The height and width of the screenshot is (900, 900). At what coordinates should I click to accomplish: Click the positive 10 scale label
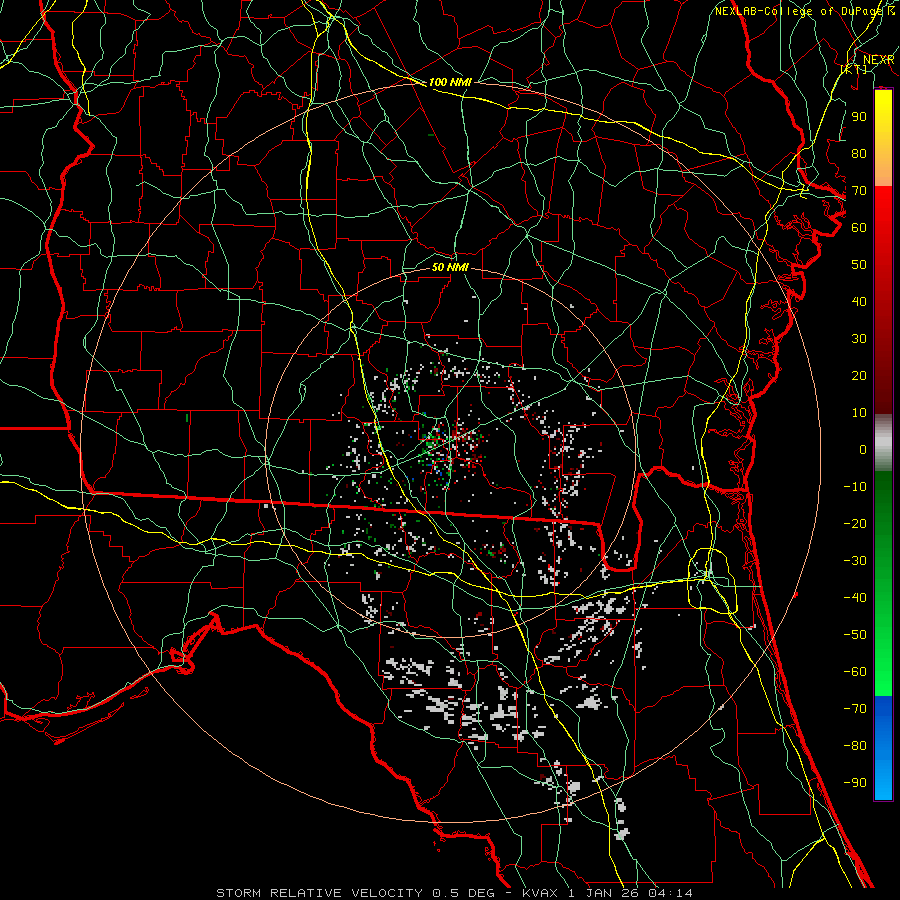pos(859,413)
